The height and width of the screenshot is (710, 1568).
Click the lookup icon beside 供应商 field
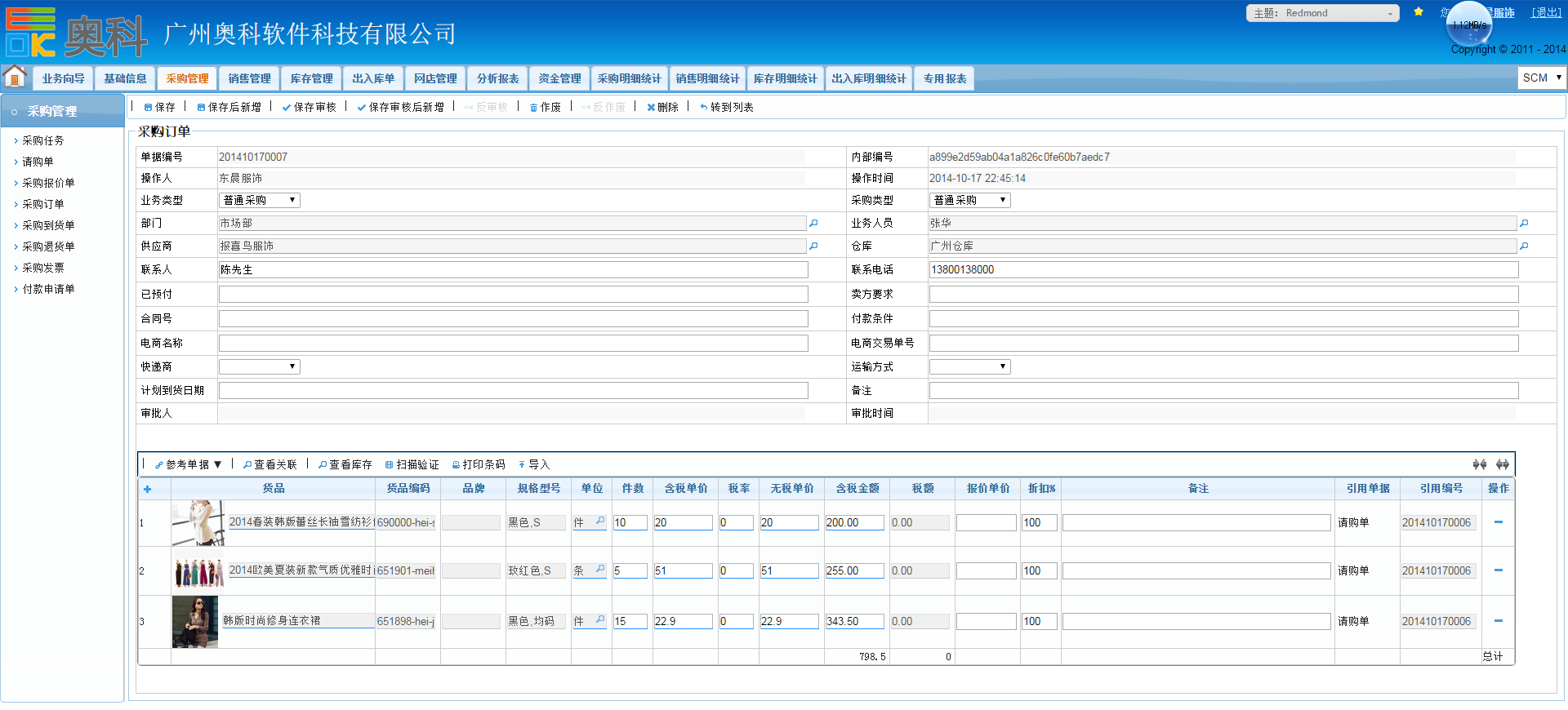point(813,246)
